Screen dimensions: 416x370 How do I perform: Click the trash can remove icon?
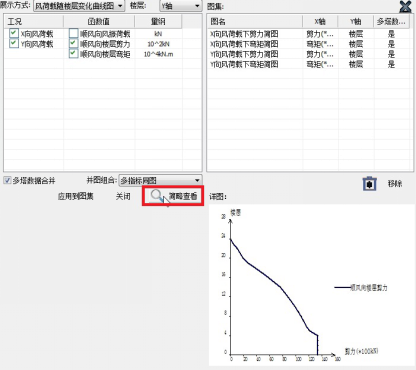[369, 183]
